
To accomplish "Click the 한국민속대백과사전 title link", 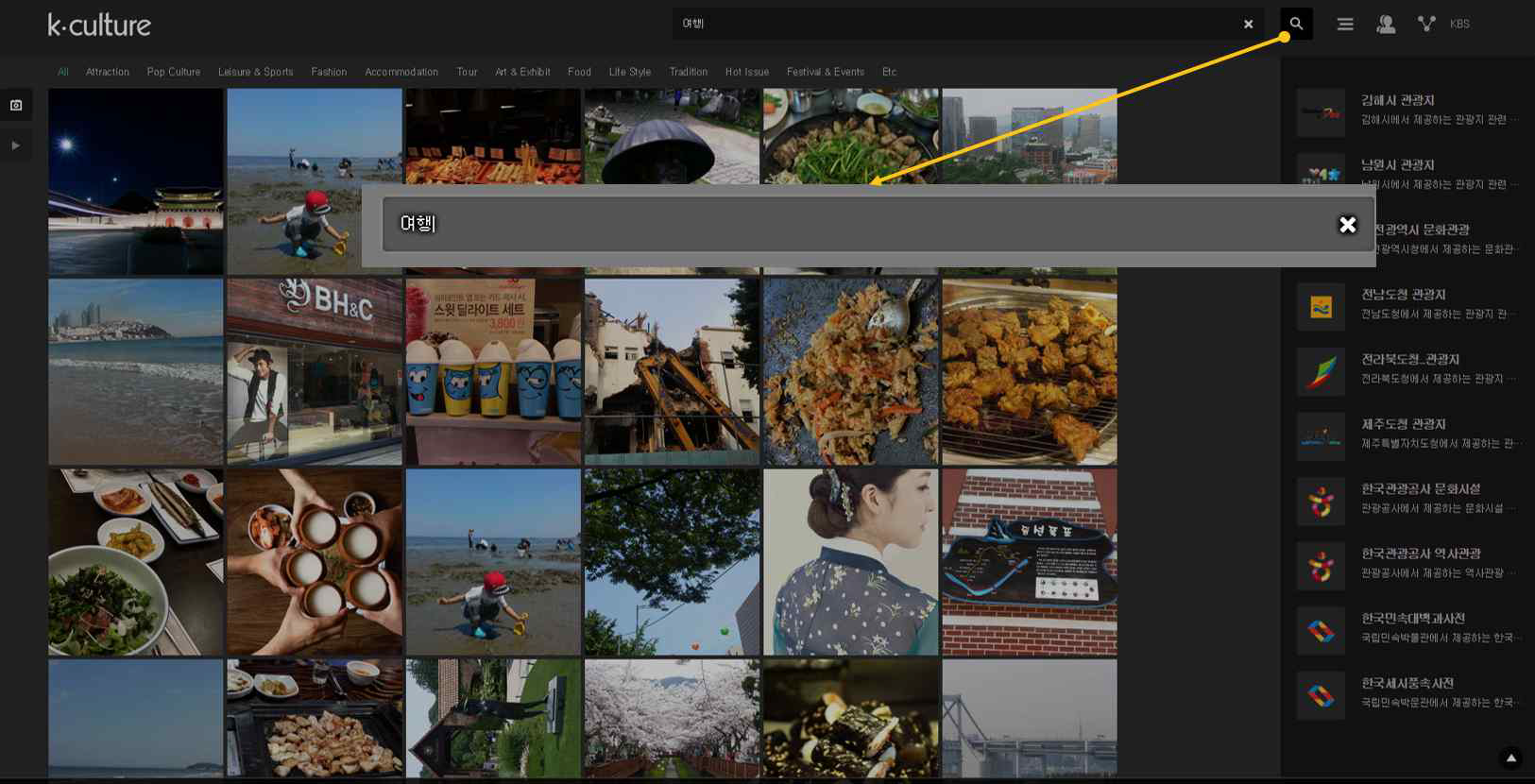I will tap(1413, 619).
